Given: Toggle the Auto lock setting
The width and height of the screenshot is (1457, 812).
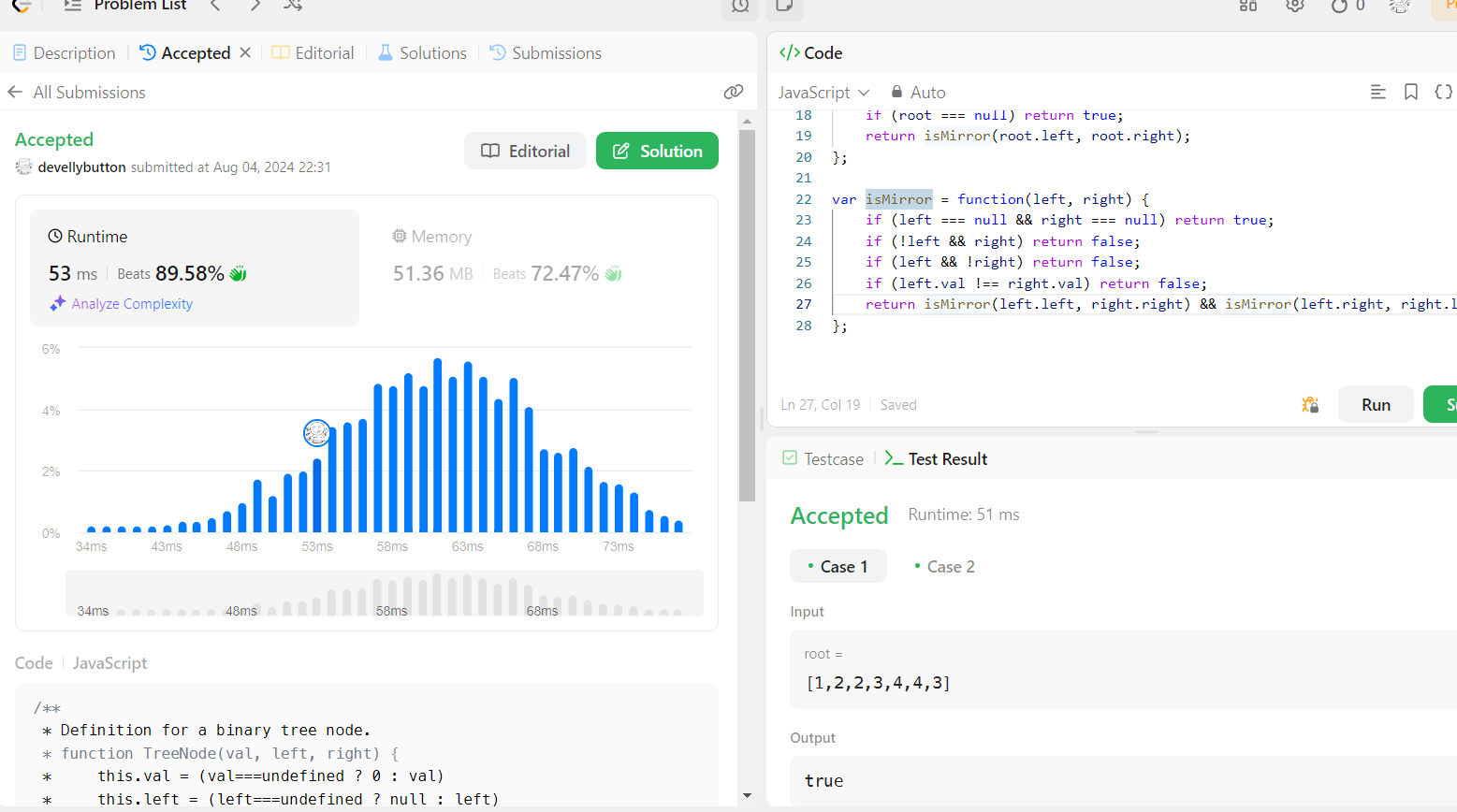Looking at the screenshot, I should pos(918,92).
